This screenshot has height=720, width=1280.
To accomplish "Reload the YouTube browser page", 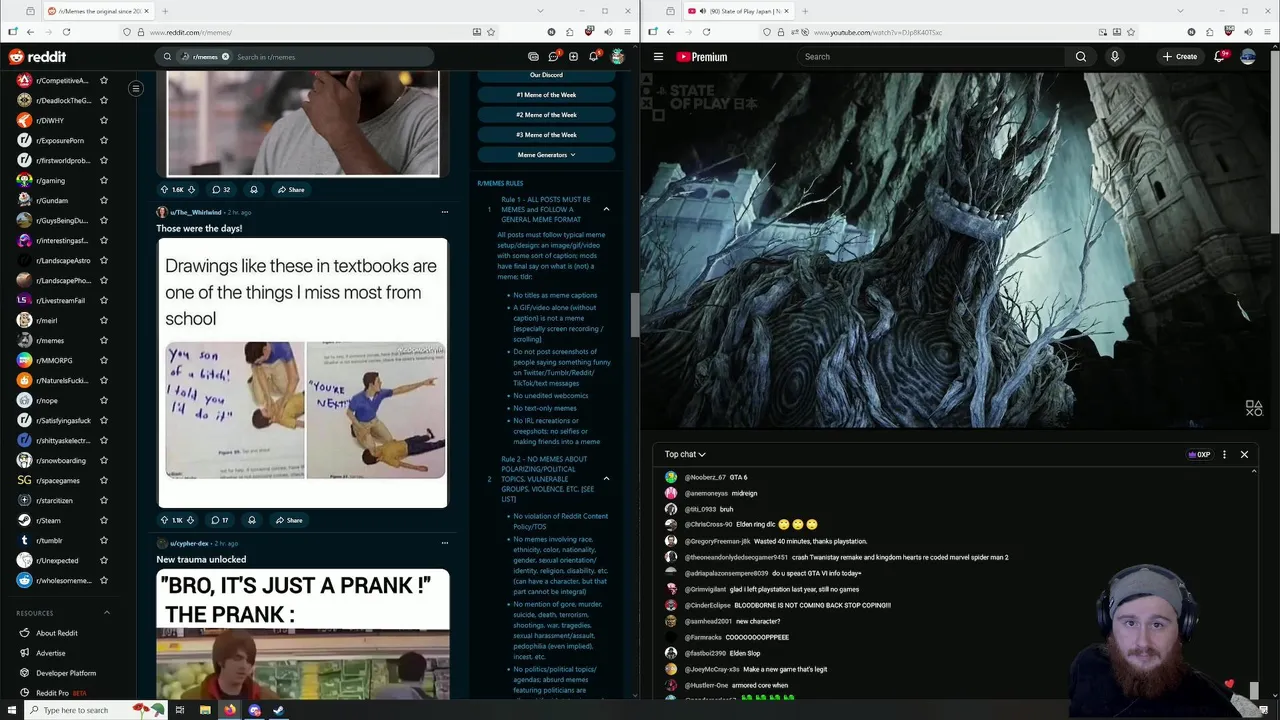I will pyautogui.click(x=706, y=32).
